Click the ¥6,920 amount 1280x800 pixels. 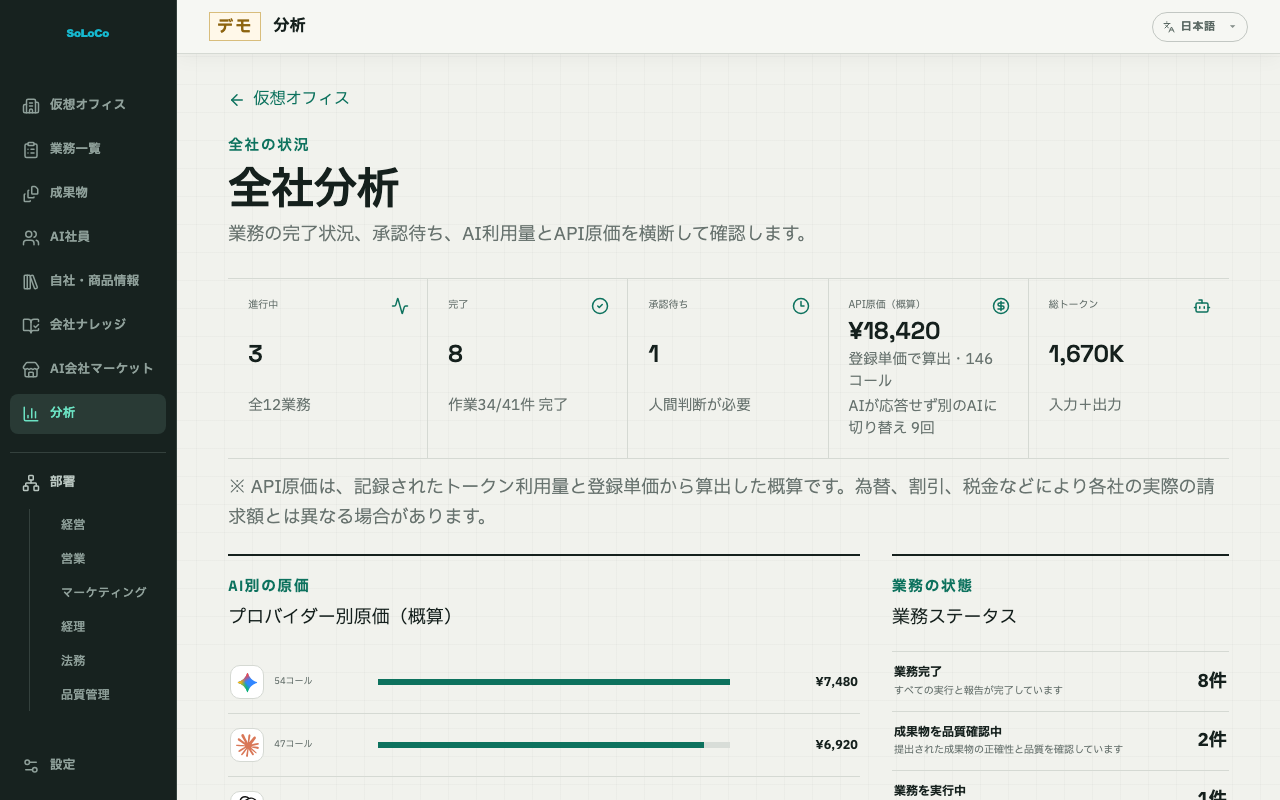point(836,745)
